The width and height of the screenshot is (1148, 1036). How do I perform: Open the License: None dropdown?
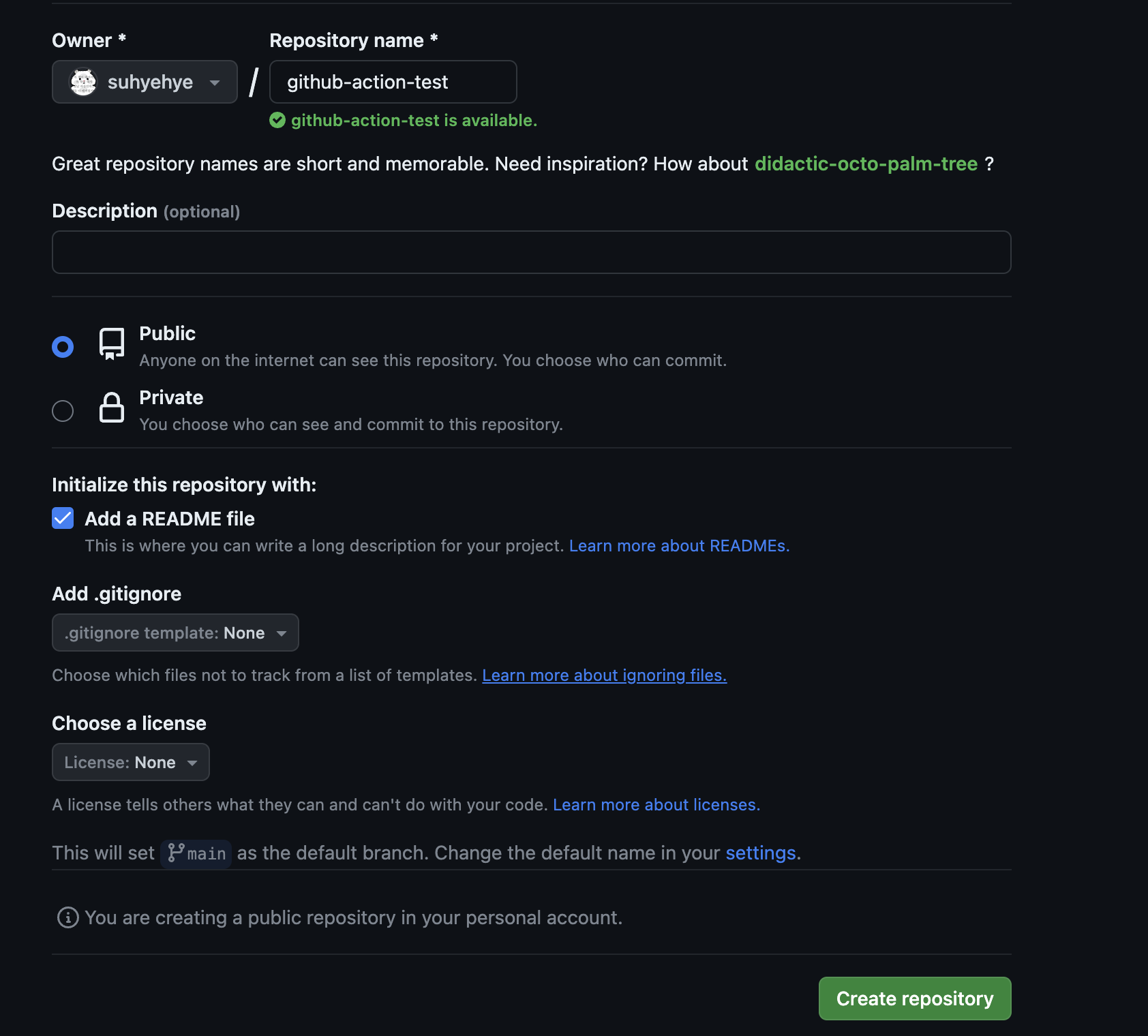130,762
